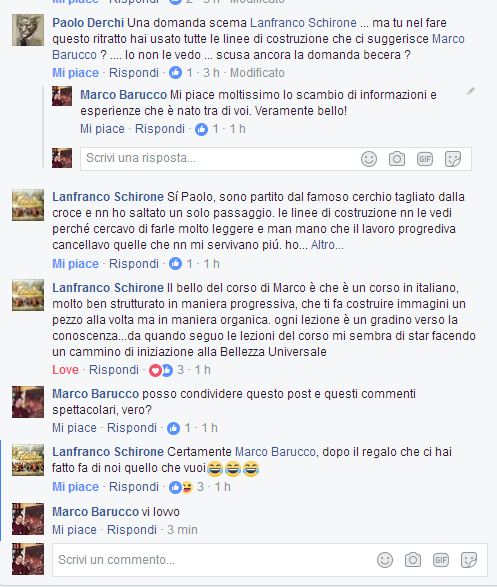The height and width of the screenshot is (587, 497).
Task: Open sticker picker in comment box
Action: pos(469,560)
